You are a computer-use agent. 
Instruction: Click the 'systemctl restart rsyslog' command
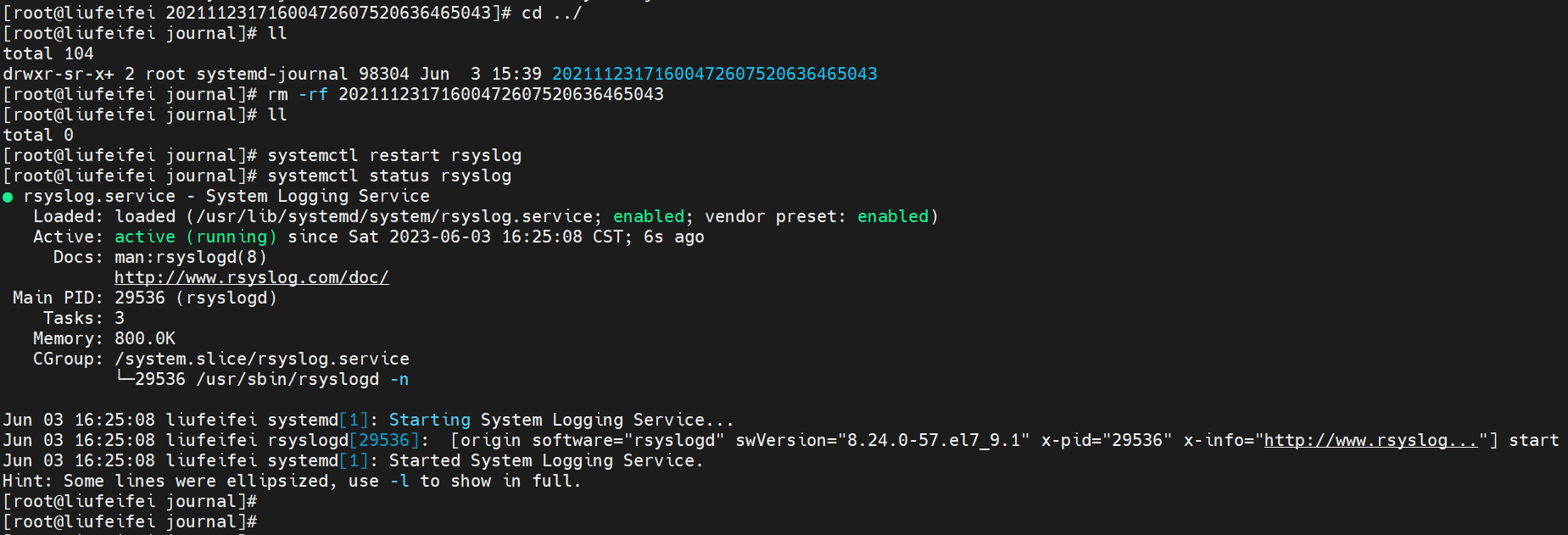(394, 156)
